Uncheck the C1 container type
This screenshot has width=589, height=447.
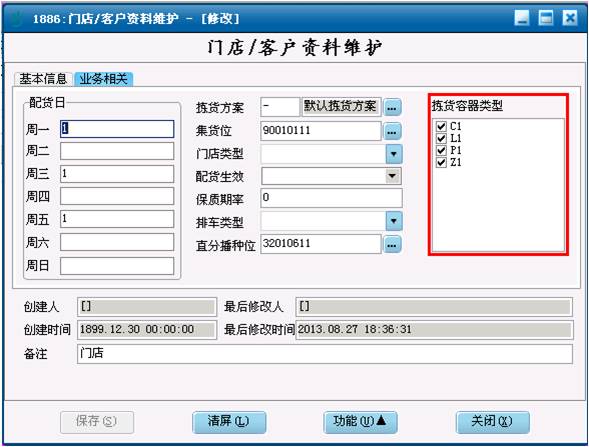pos(441,126)
